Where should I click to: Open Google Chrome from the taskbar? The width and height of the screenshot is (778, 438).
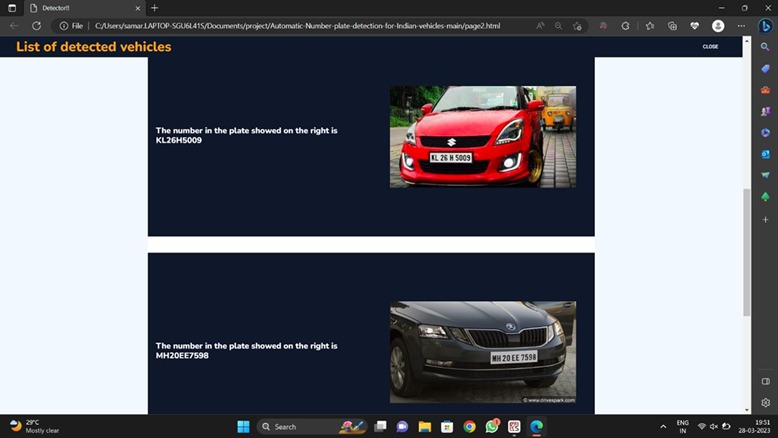tap(469, 427)
